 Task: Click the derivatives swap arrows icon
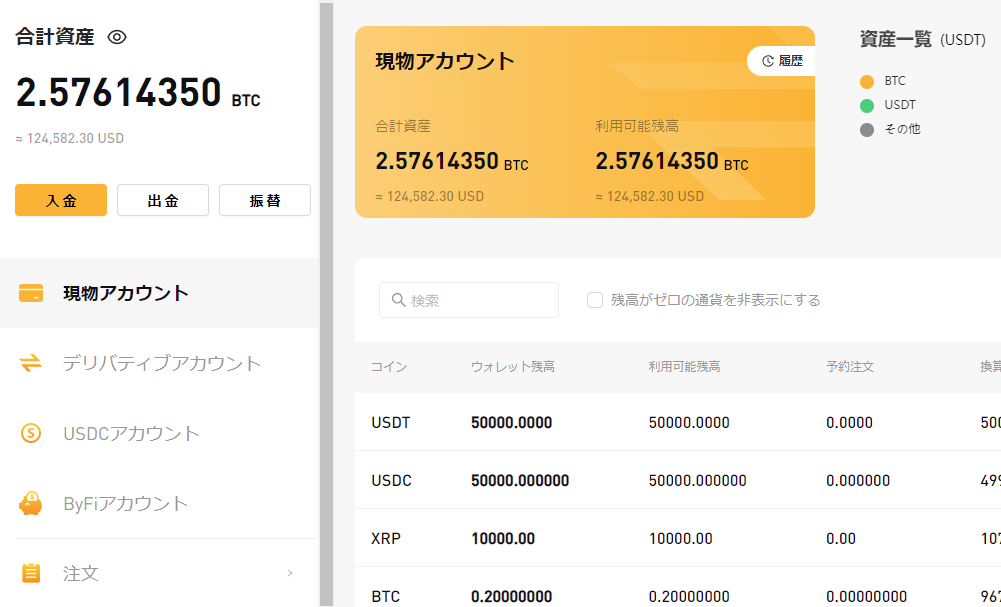[x=31, y=363]
